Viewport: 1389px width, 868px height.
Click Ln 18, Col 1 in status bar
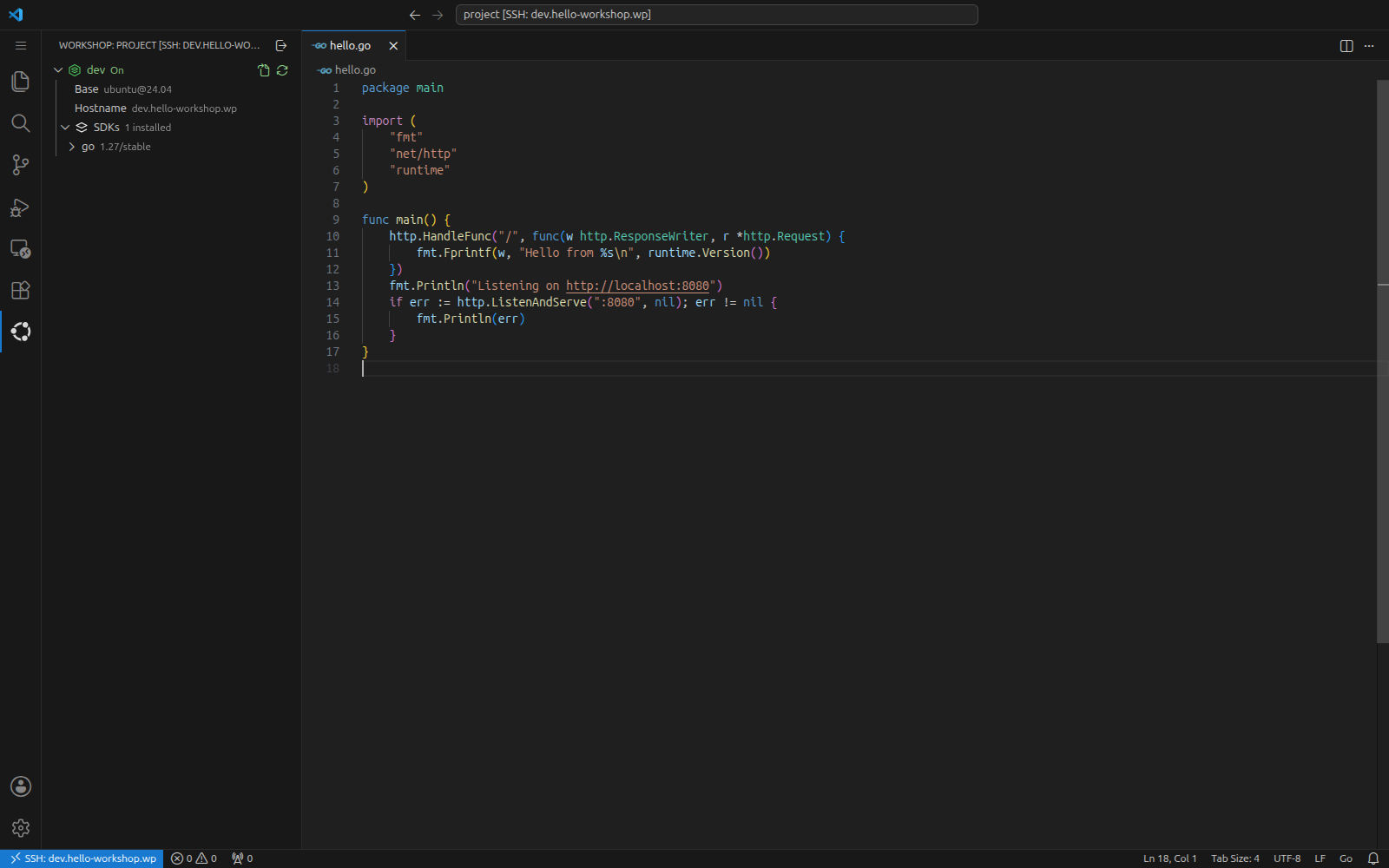1169,858
